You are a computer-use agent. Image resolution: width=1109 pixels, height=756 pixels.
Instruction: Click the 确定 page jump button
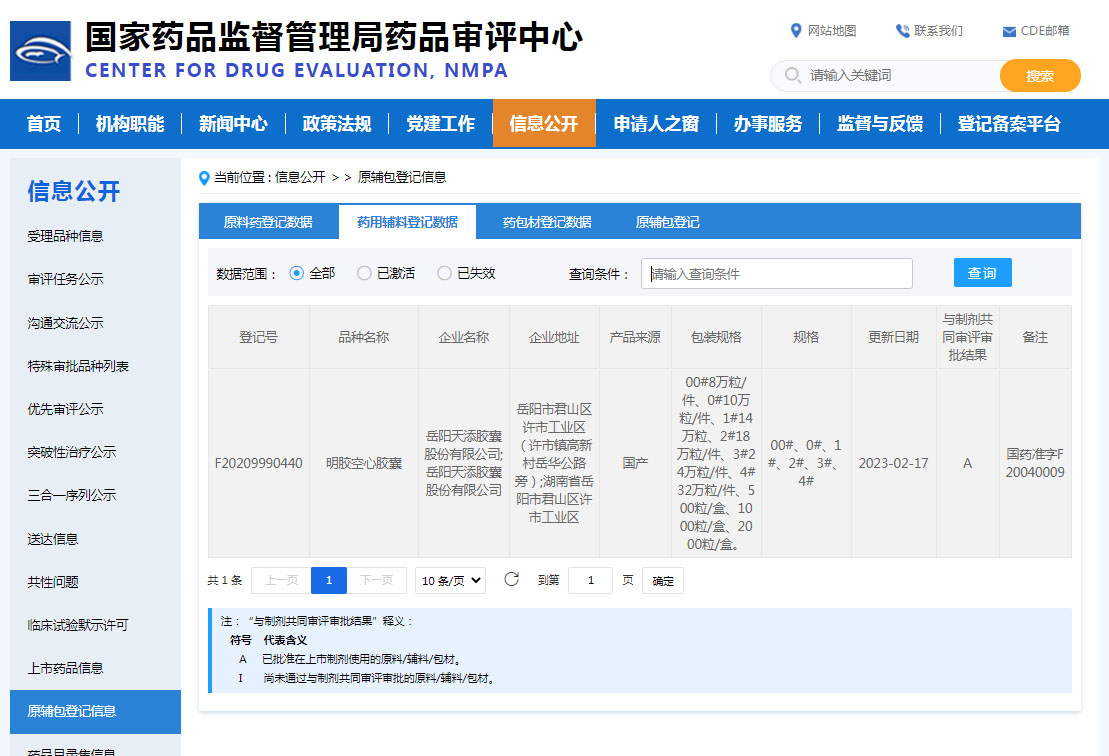click(x=663, y=580)
